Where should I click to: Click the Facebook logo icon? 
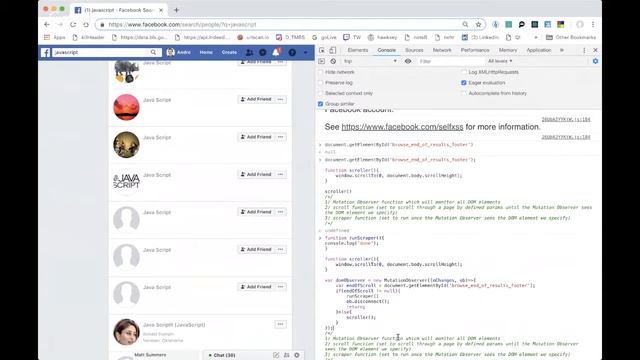[46, 52]
